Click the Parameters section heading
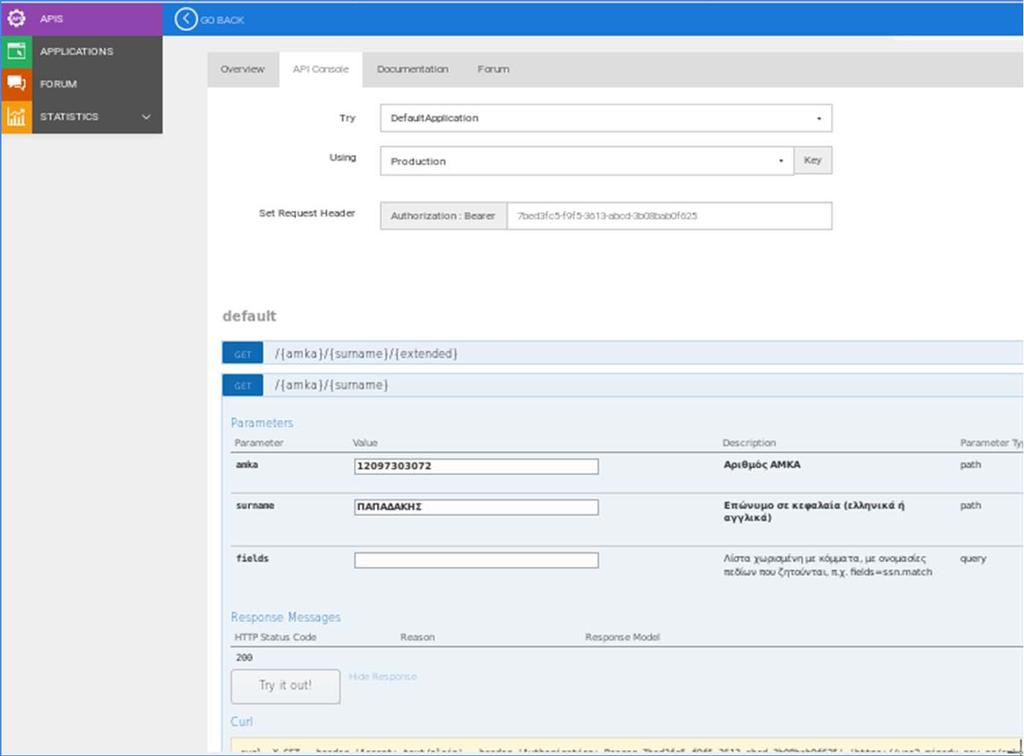1024x756 pixels. [262, 423]
